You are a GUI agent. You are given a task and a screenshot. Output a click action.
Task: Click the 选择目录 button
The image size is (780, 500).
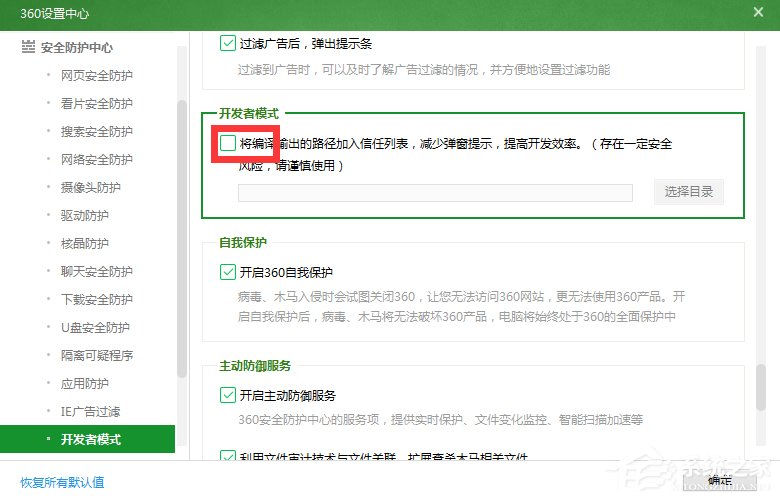pyautogui.click(x=689, y=193)
